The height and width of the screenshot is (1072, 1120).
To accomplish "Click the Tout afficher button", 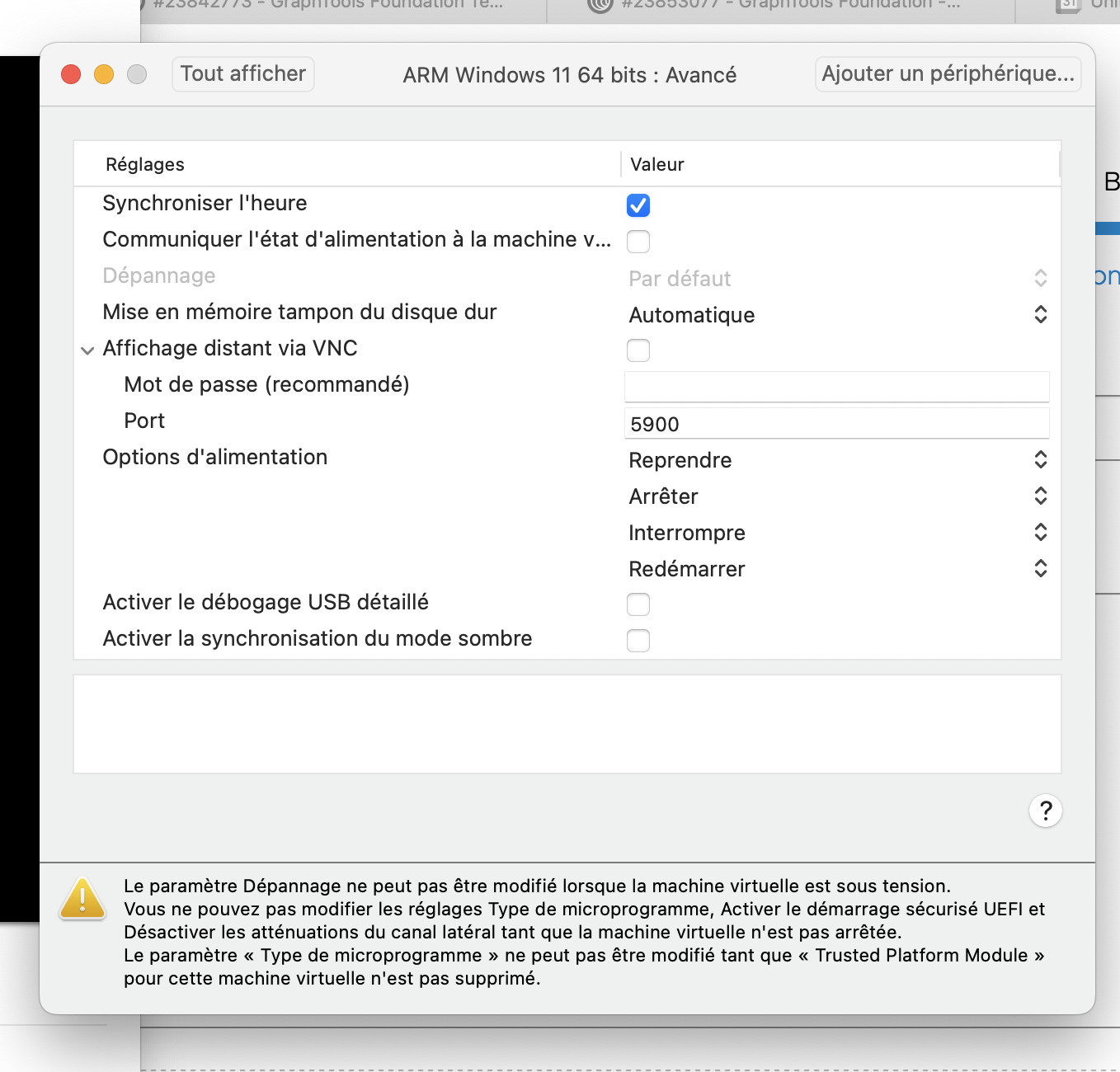I will (x=242, y=74).
